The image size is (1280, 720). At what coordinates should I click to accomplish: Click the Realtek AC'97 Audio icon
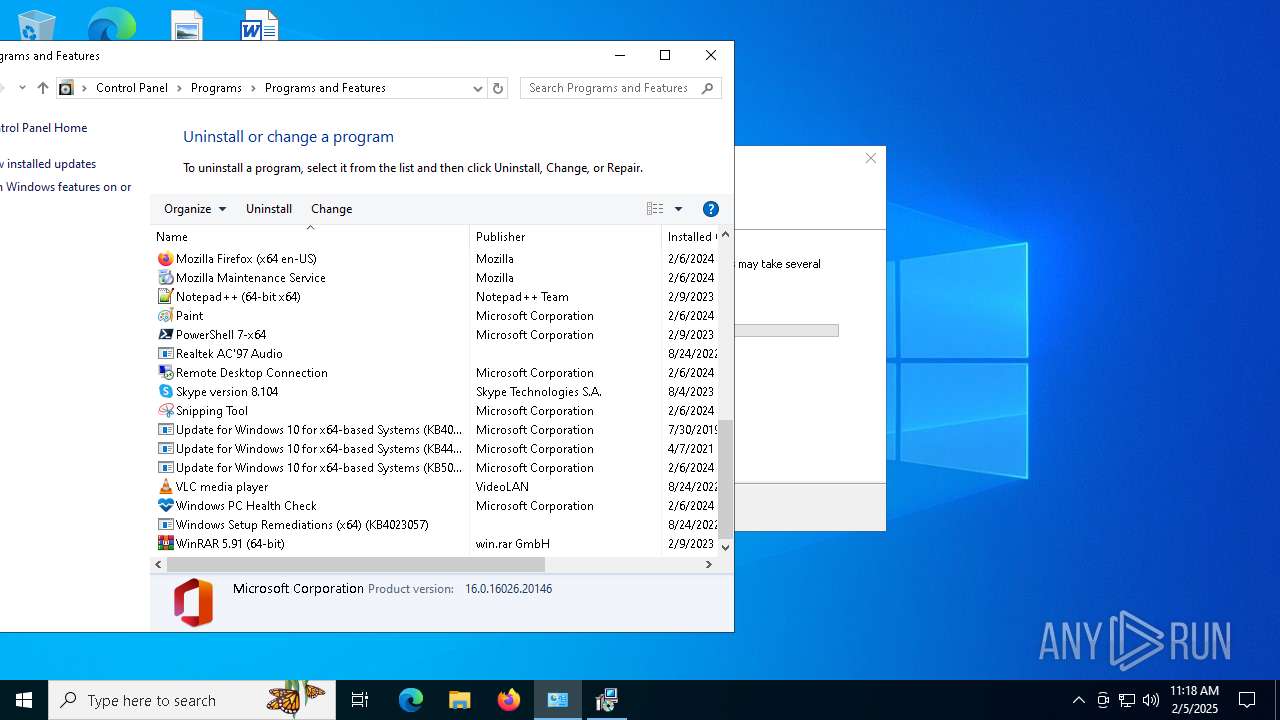pyautogui.click(x=166, y=353)
